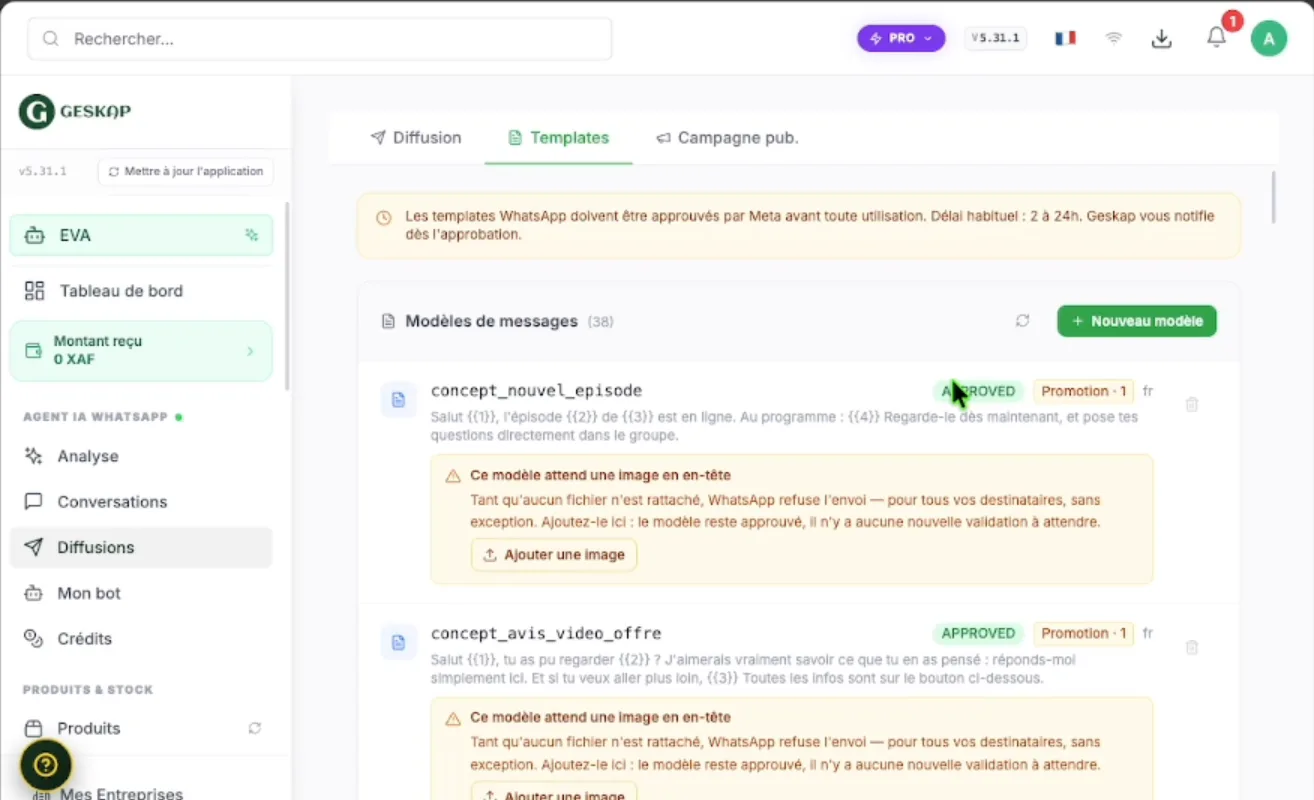Click the Promotion · 1 tag on concept_nouvel_episode
1314x800 pixels.
[1084, 391]
